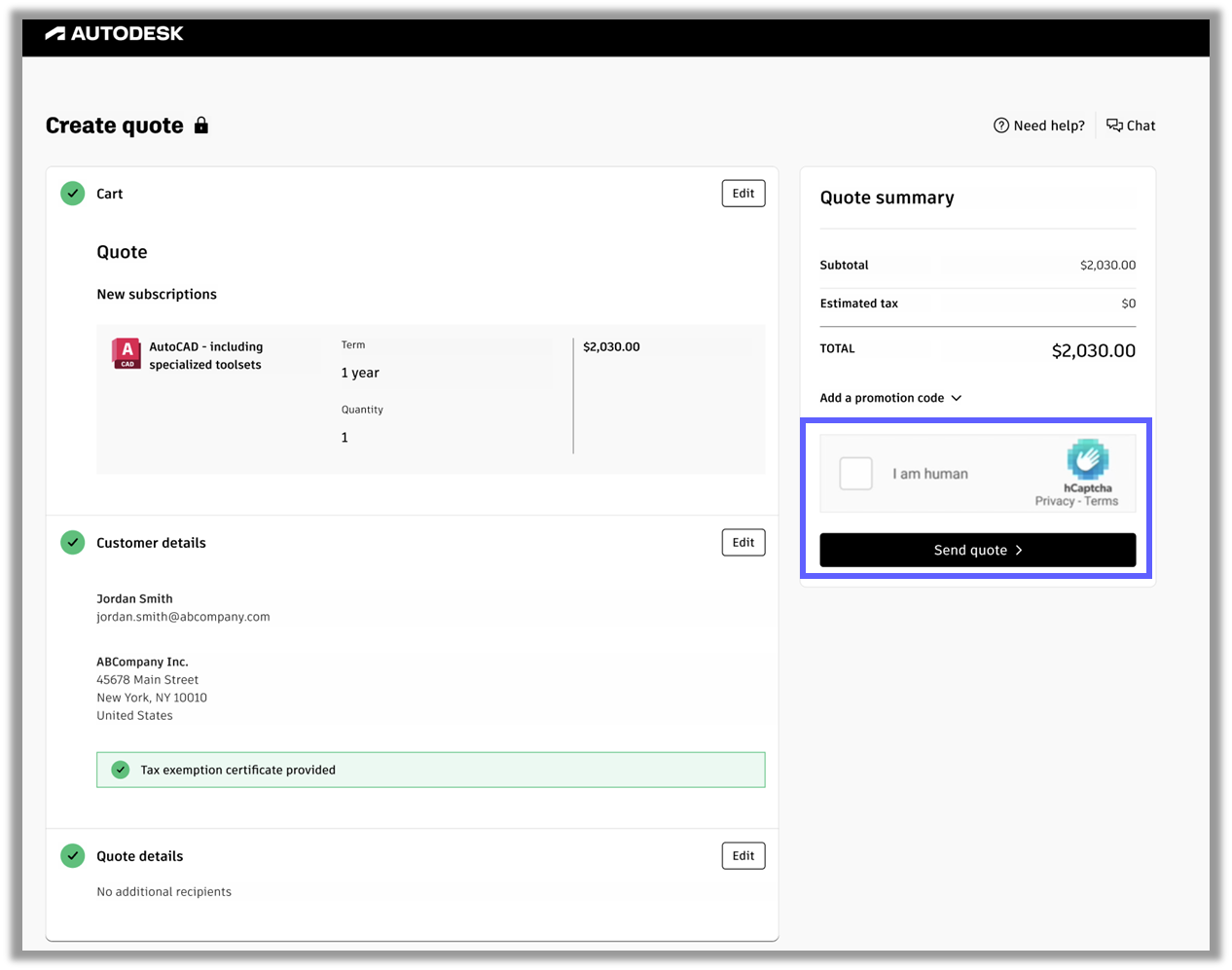Click the Quote summary heading
This screenshot has width=1232, height=970.
pos(888,198)
